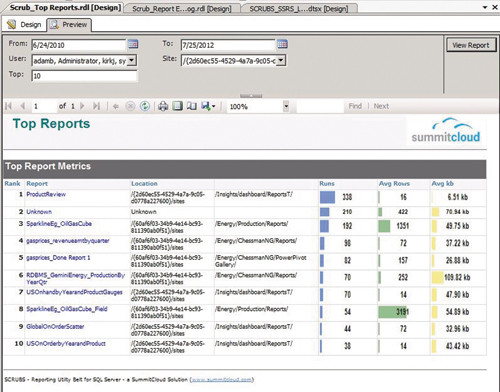This screenshot has height=392, width=500.
Task: Click the Report column header
Action: (37, 184)
